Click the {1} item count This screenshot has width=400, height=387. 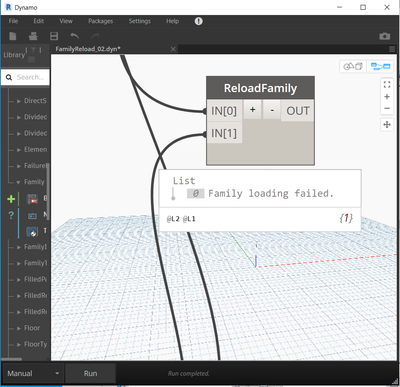pos(346,218)
